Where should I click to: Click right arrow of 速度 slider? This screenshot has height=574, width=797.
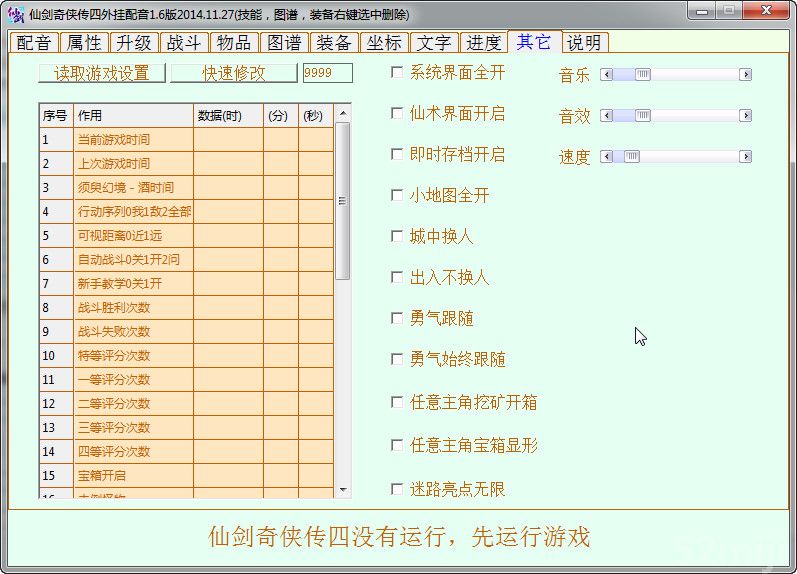click(745, 156)
